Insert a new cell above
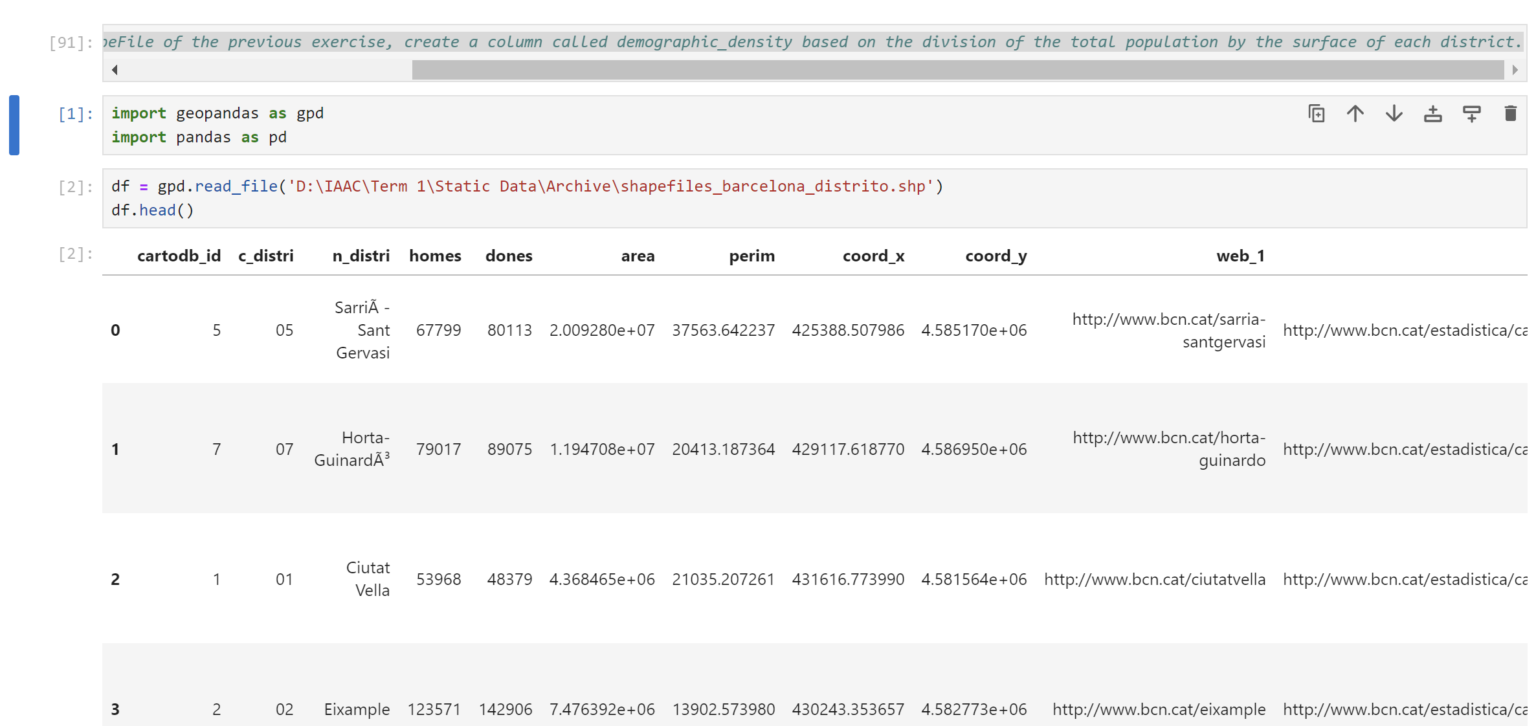The height and width of the screenshot is (726, 1536). click(1433, 114)
